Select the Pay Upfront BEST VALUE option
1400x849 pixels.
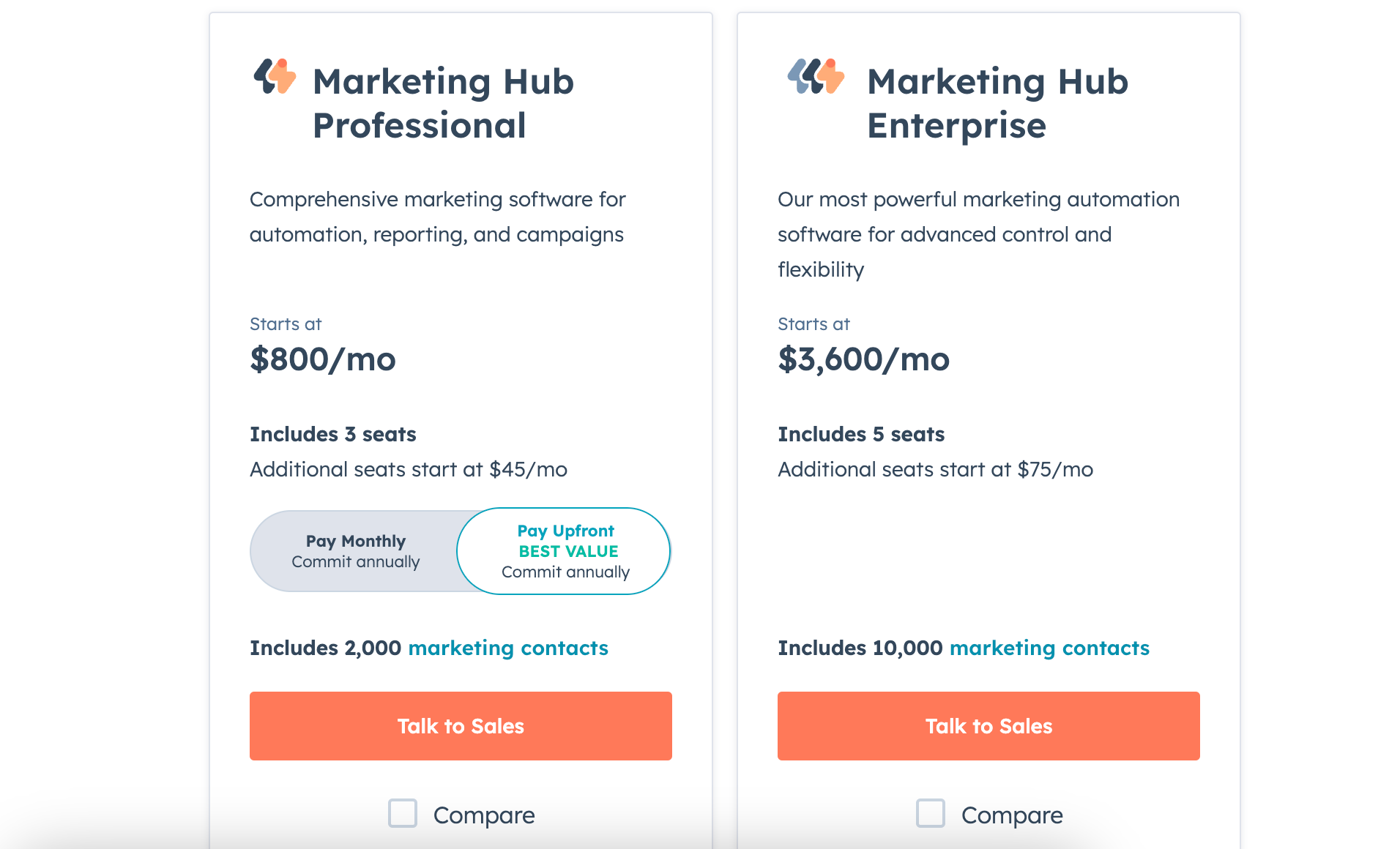click(x=564, y=550)
